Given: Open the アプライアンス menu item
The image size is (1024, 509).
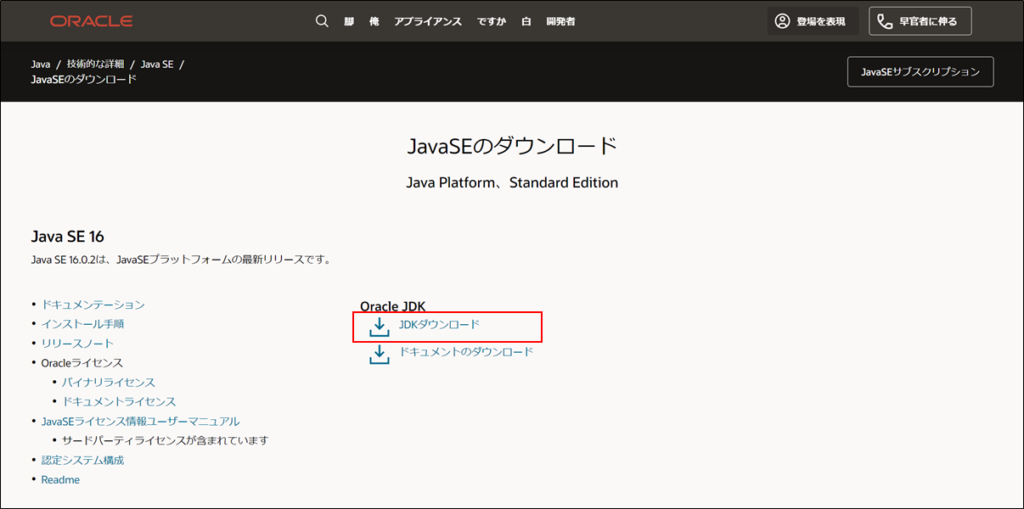Looking at the screenshot, I should coord(428,22).
